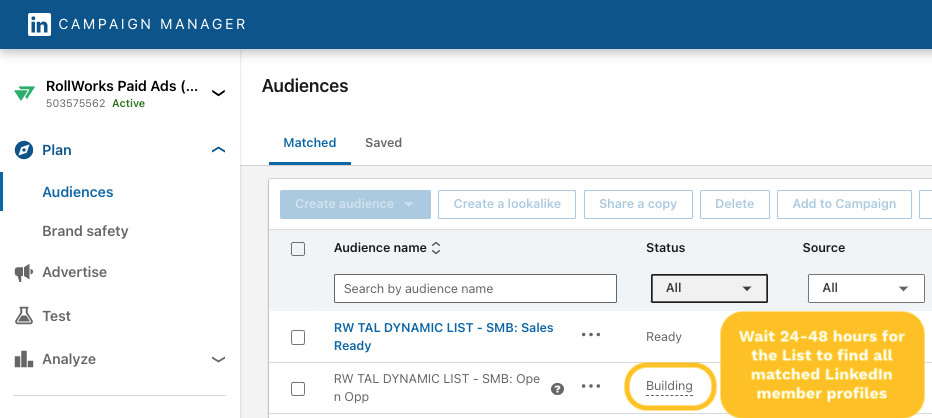This screenshot has height=418, width=932.
Task: Toggle the select all audiences checkbox
Action: point(298,249)
